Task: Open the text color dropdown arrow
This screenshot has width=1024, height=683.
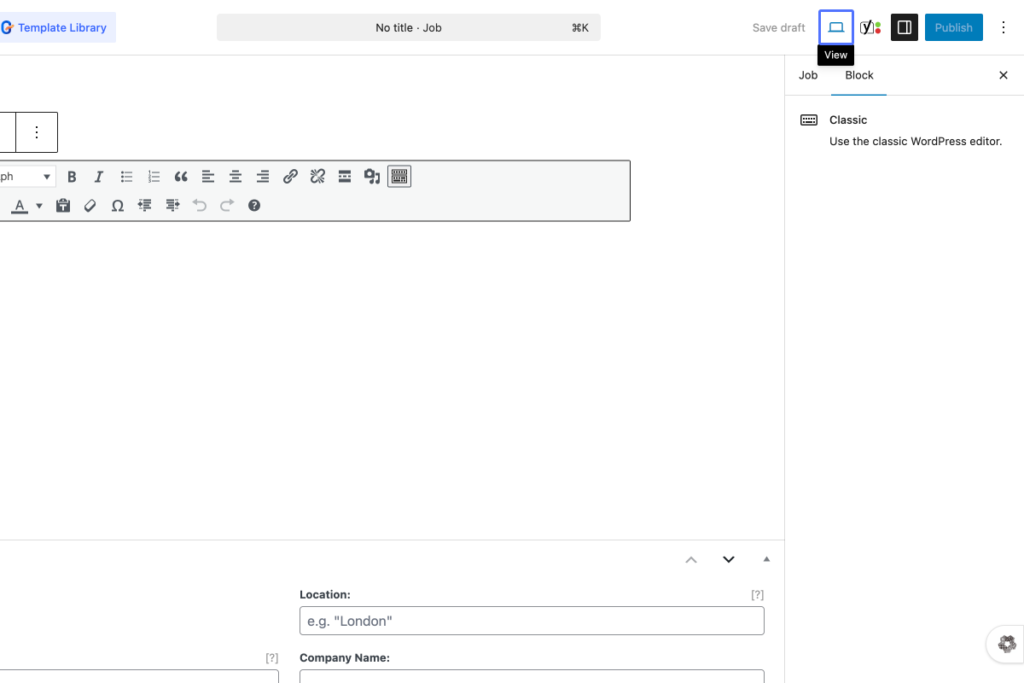Action: pyautogui.click(x=39, y=206)
